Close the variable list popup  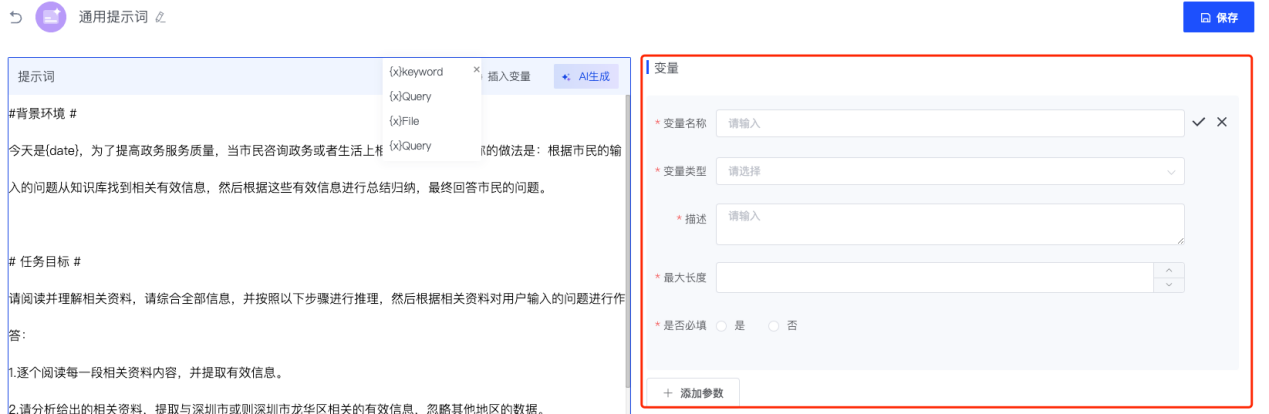476,70
